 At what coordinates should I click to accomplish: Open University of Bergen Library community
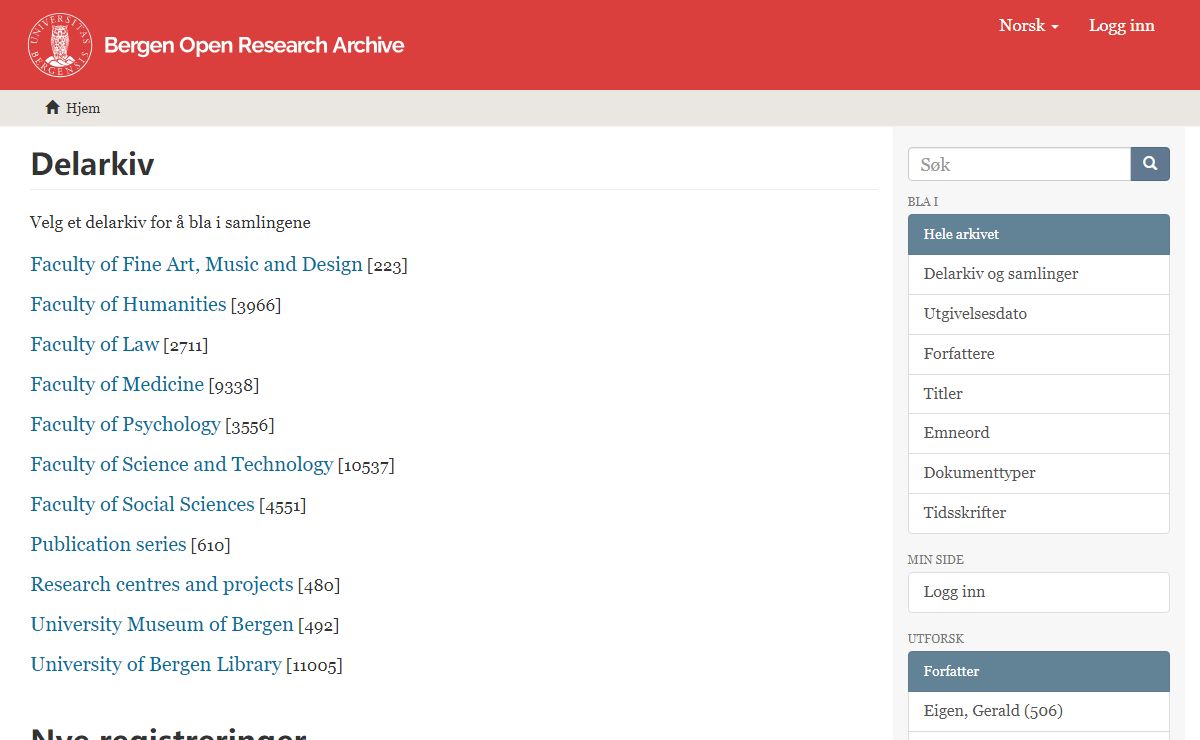pyautogui.click(x=156, y=664)
